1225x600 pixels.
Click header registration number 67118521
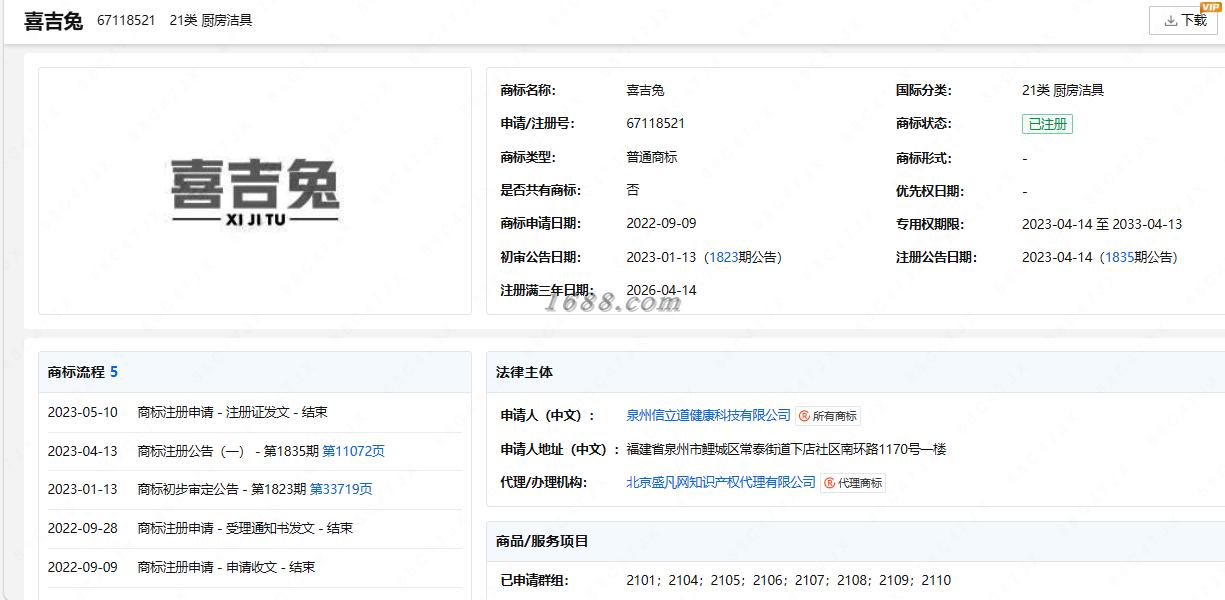pos(126,20)
